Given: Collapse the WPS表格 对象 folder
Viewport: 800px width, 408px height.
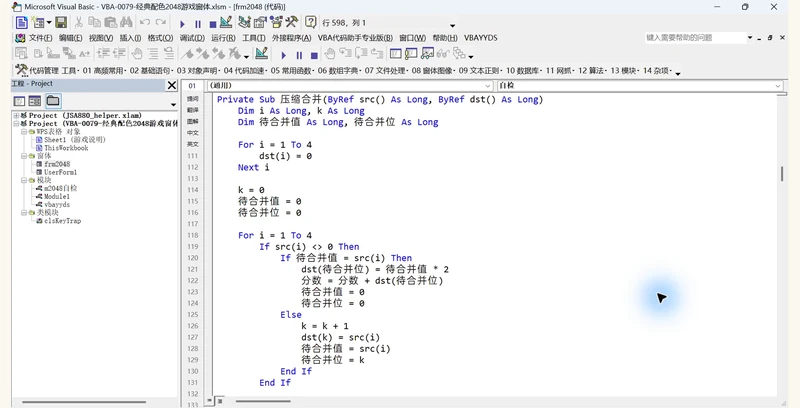Looking at the screenshot, I should point(24,132).
